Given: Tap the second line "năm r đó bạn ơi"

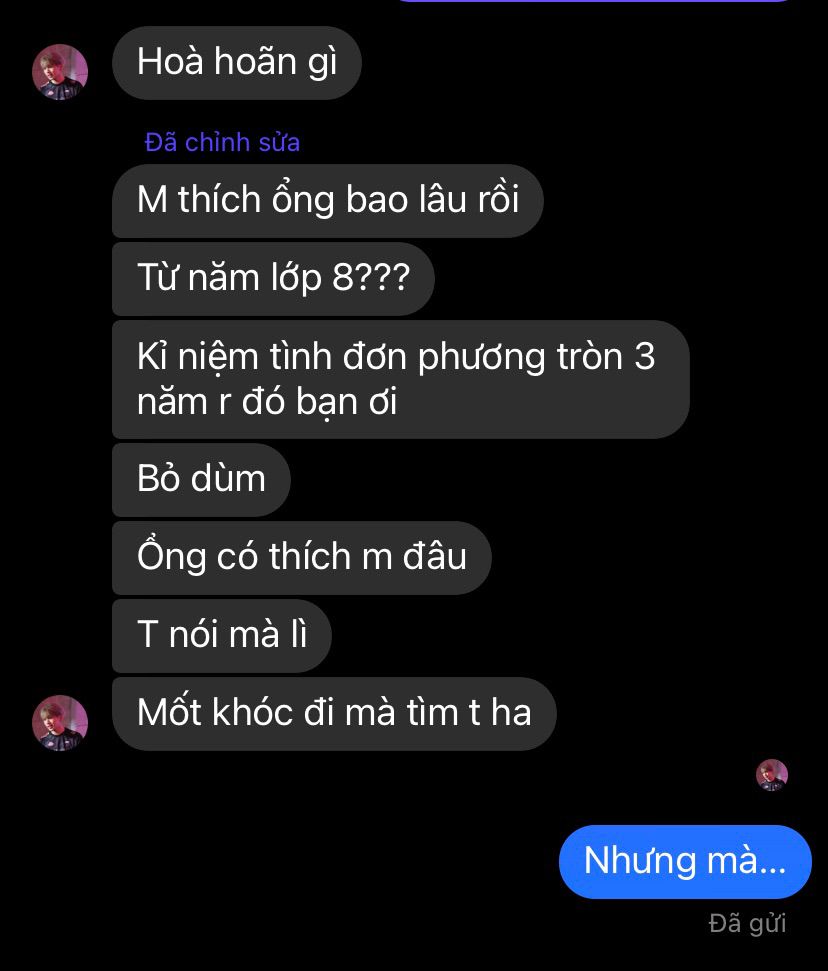Looking at the screenshot, I should 267,403.
